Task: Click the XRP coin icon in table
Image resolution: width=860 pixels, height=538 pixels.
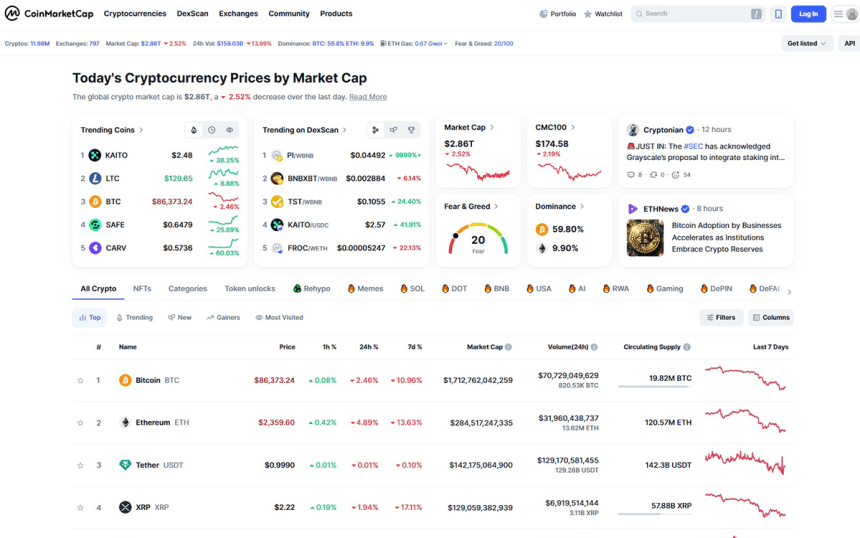Action: (125, 507)
